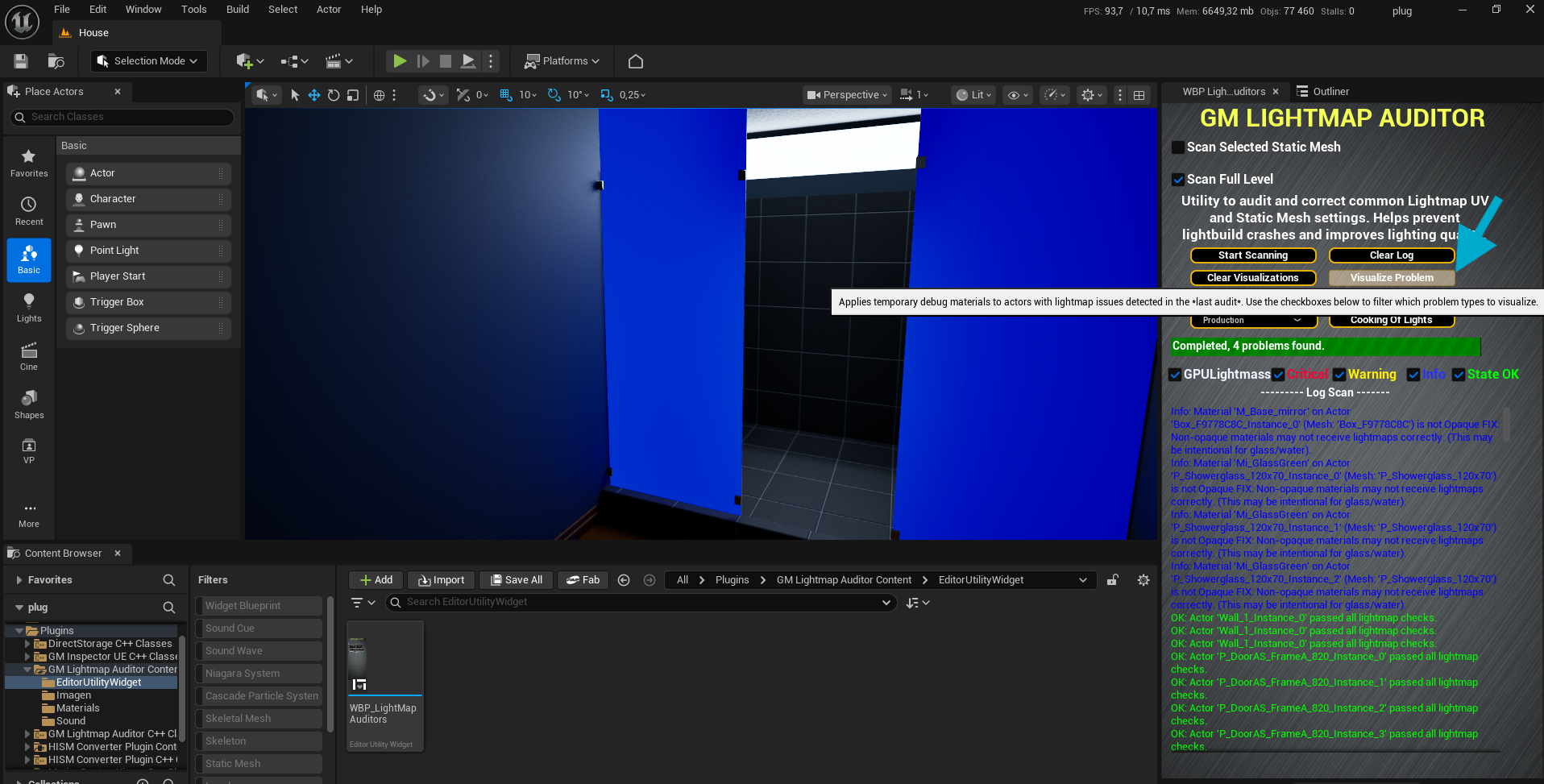Click the Fab button in Content Browser
This screenshot has height=784, width=1544.
[x=583, y=579]
